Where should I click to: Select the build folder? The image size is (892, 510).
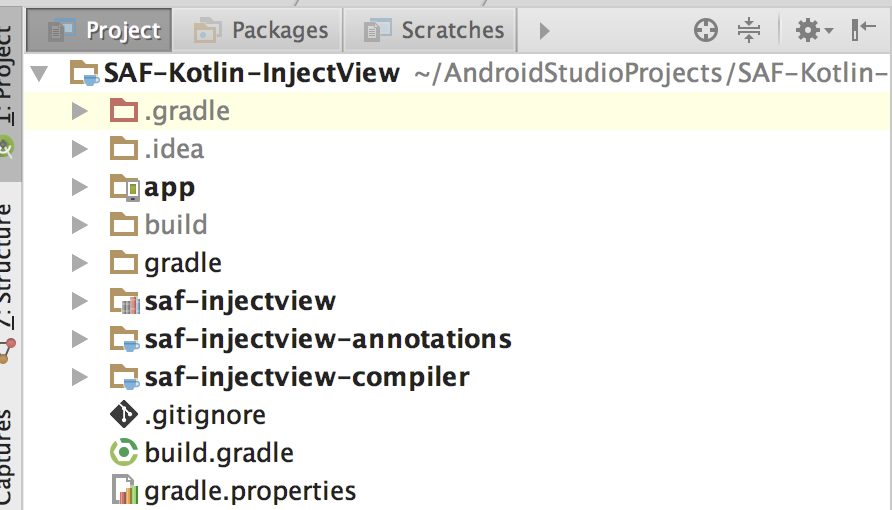(176, 225)
